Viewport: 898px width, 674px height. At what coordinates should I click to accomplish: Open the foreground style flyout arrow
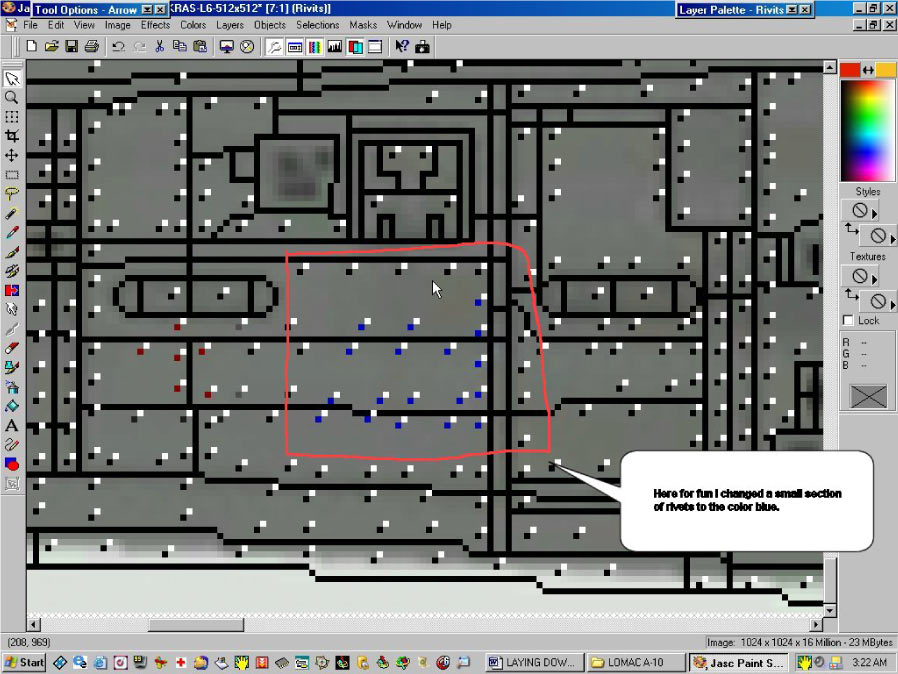point(875,214)
